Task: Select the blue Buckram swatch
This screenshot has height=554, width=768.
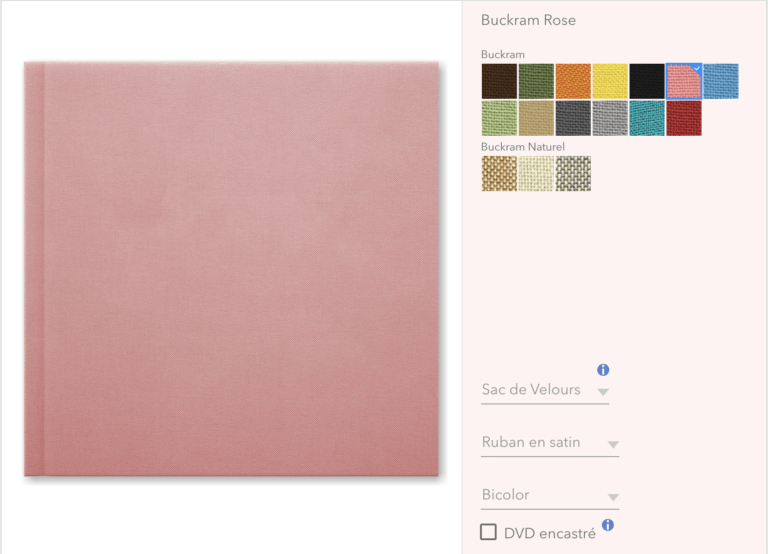Action: click(721, 81)
